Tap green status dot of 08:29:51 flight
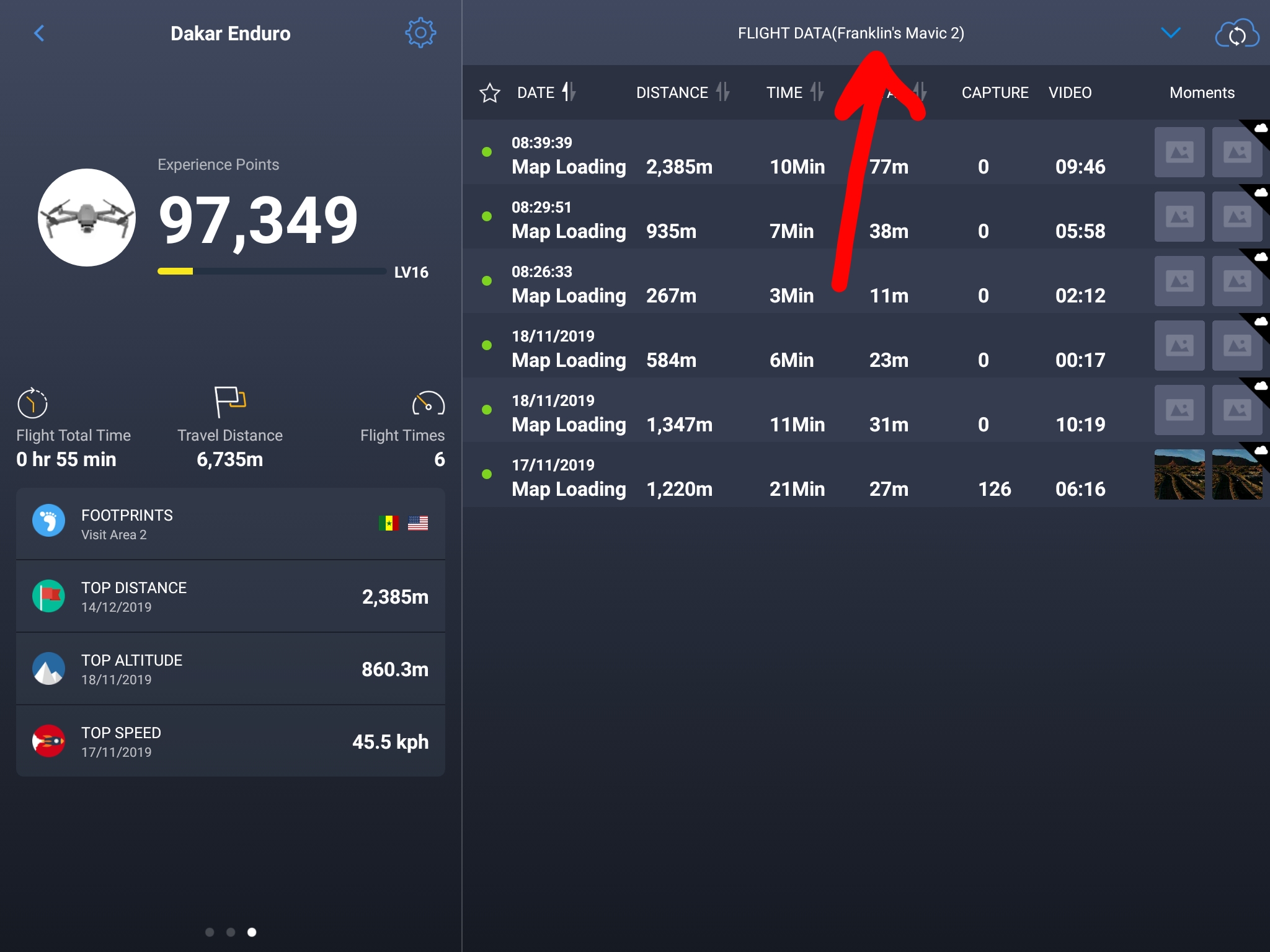 tap(487, 216)
